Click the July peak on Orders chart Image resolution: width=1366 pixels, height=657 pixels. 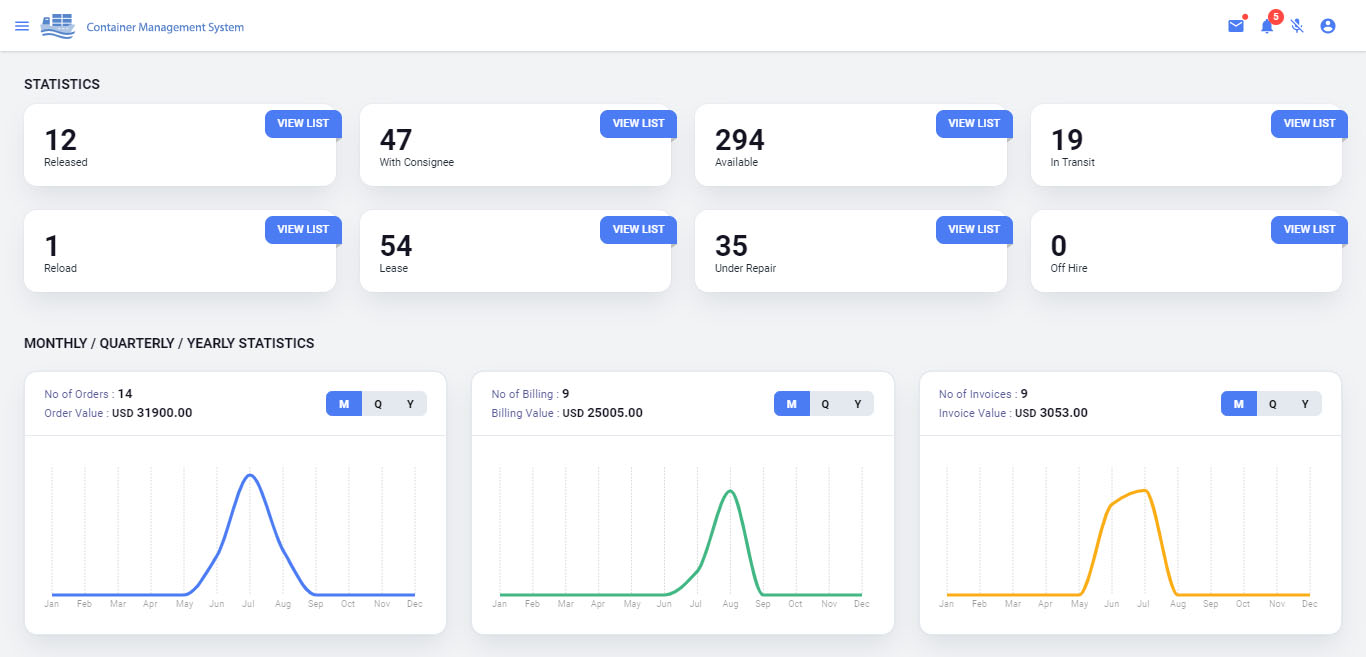pyautogui.click(x=249, y=475)
